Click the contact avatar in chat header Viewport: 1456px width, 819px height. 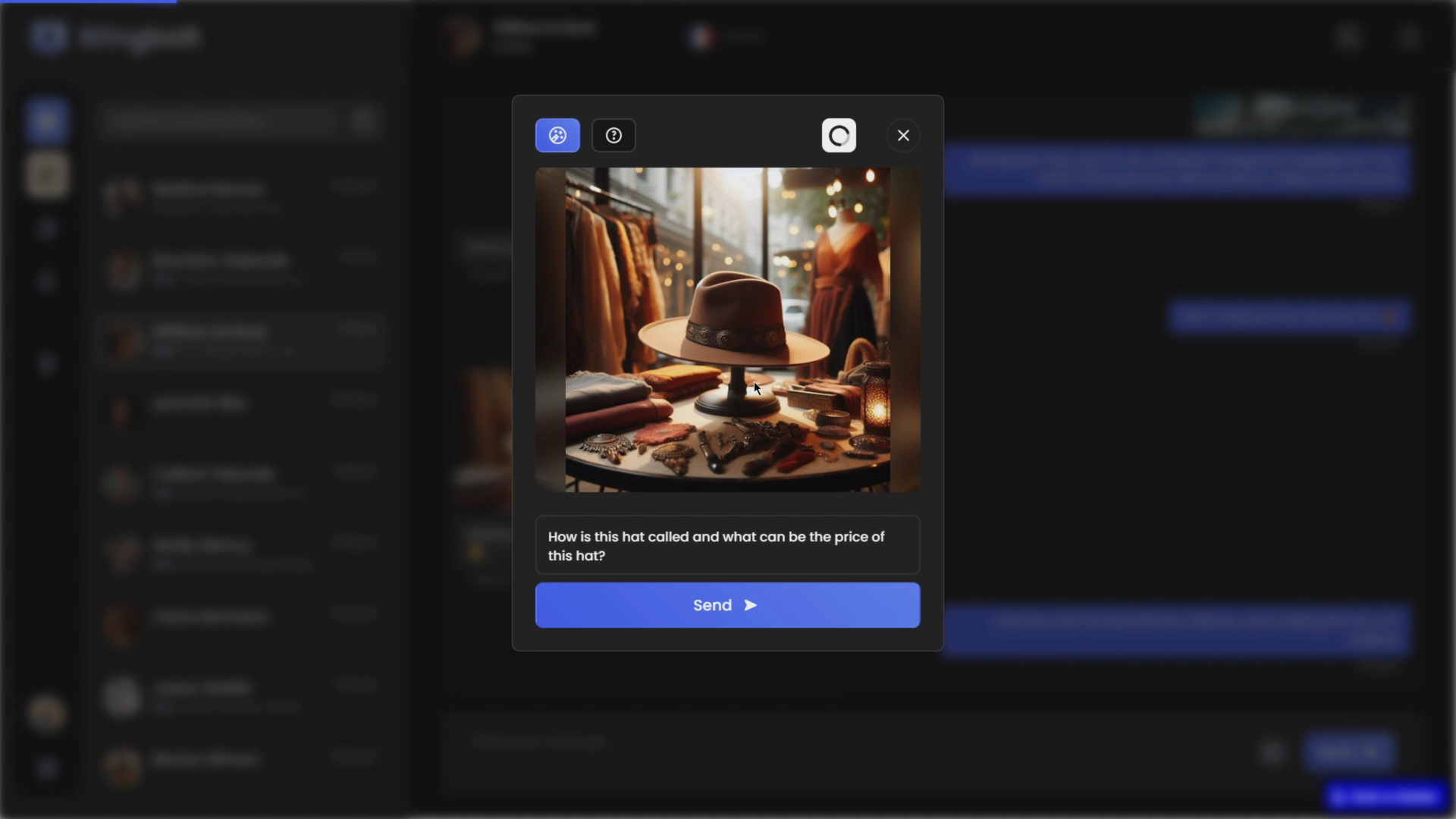click(463, 36)
